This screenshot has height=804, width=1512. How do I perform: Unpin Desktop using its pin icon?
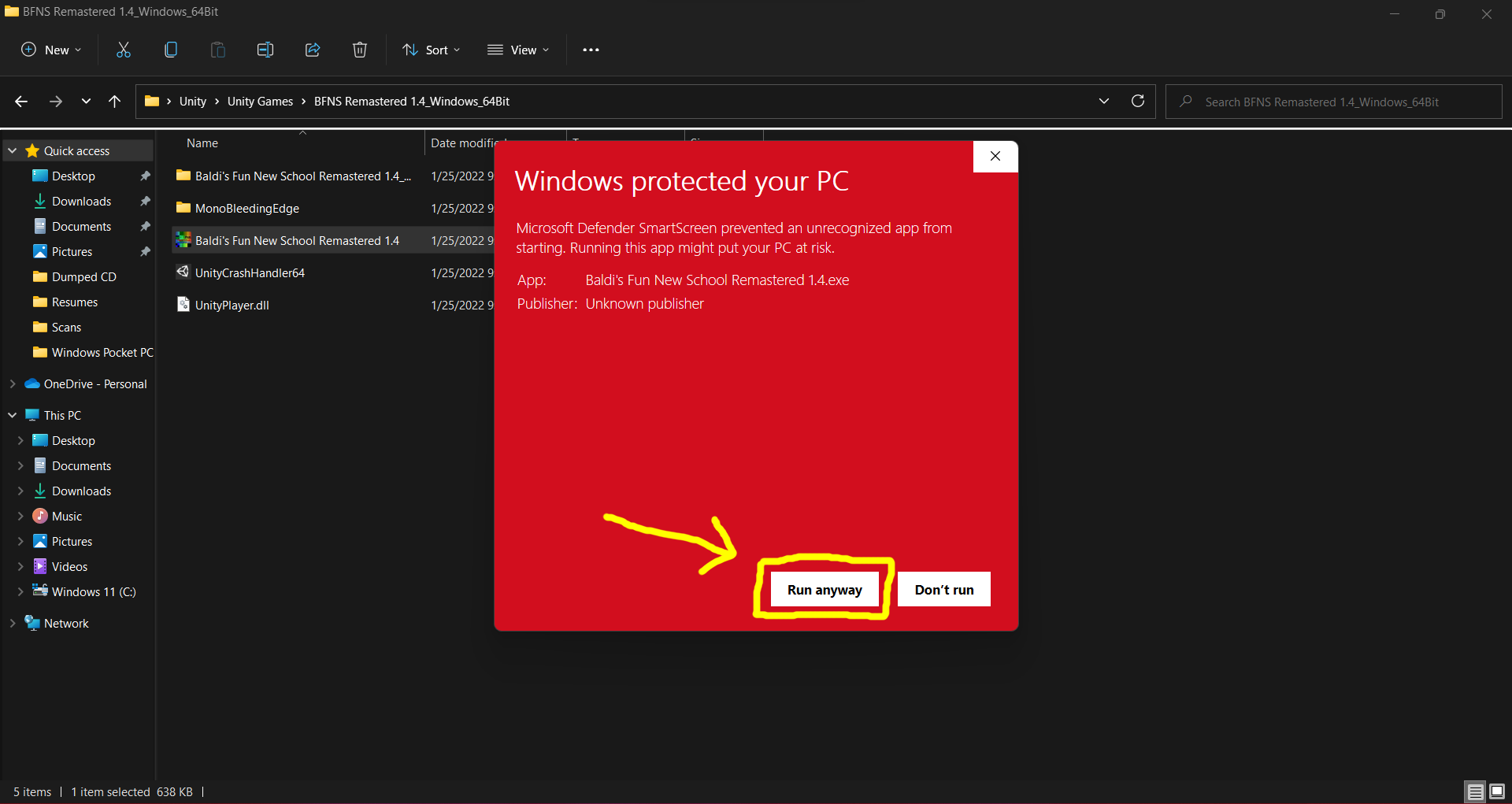(x=145, y=176)
